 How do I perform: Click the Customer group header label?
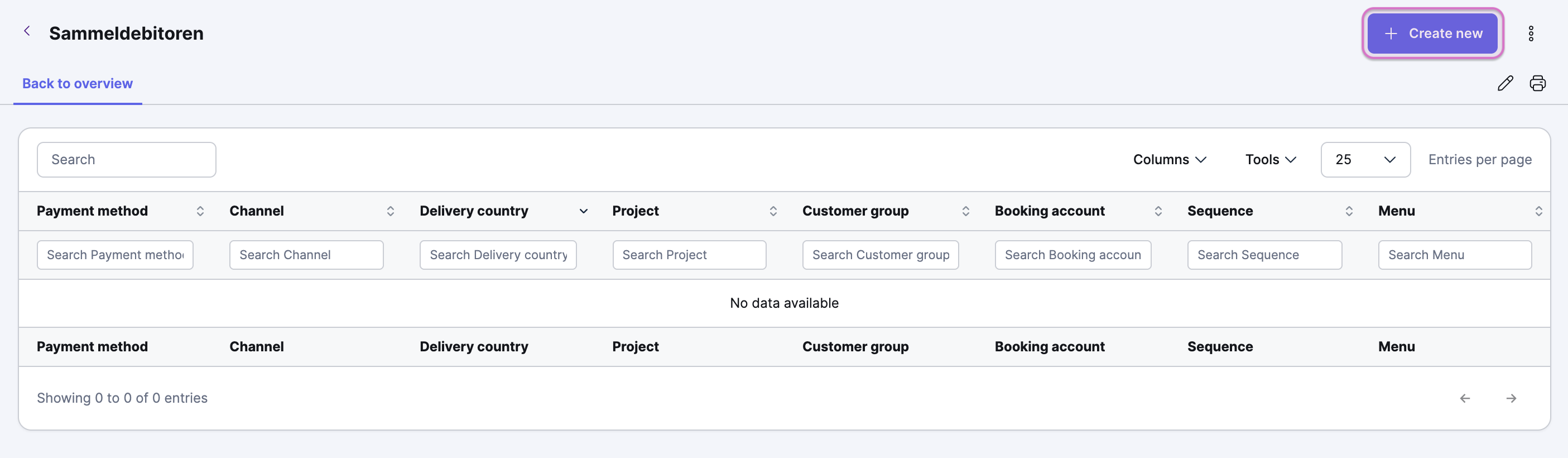coord(855,211)
